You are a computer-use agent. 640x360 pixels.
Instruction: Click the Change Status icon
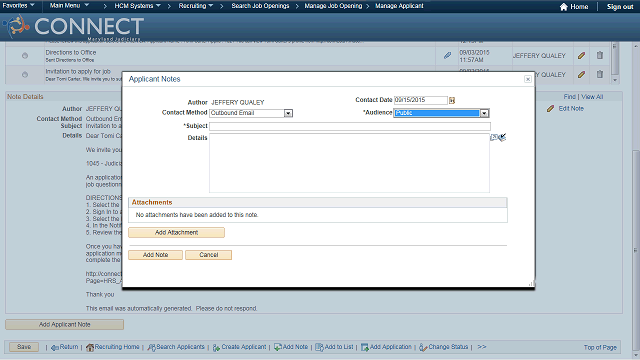tap(423, 347)
